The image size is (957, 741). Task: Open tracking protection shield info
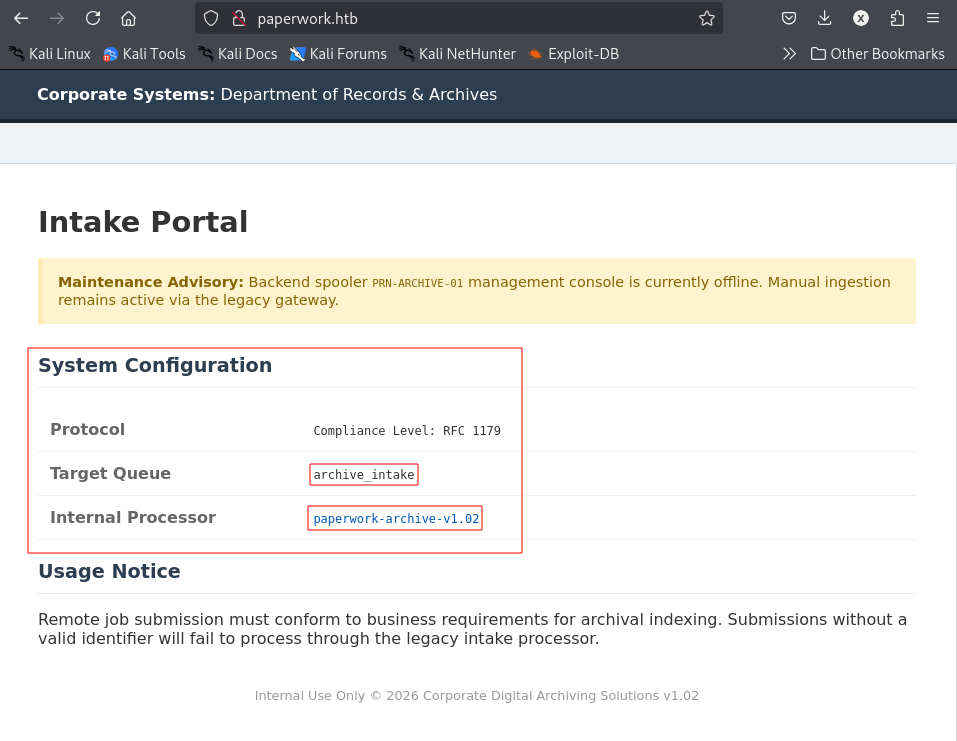[211, 18]
